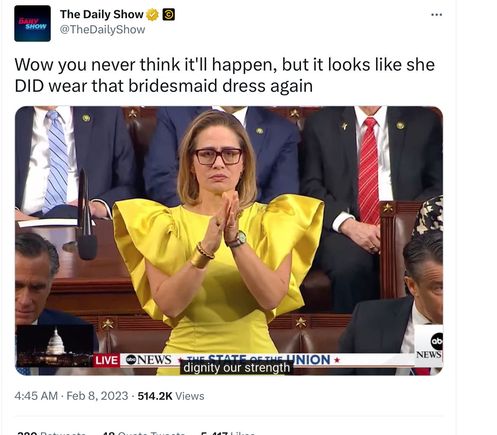Click the display name The Daily Show
Viewport: 497px width, 435px height.
tap(101, 14)
